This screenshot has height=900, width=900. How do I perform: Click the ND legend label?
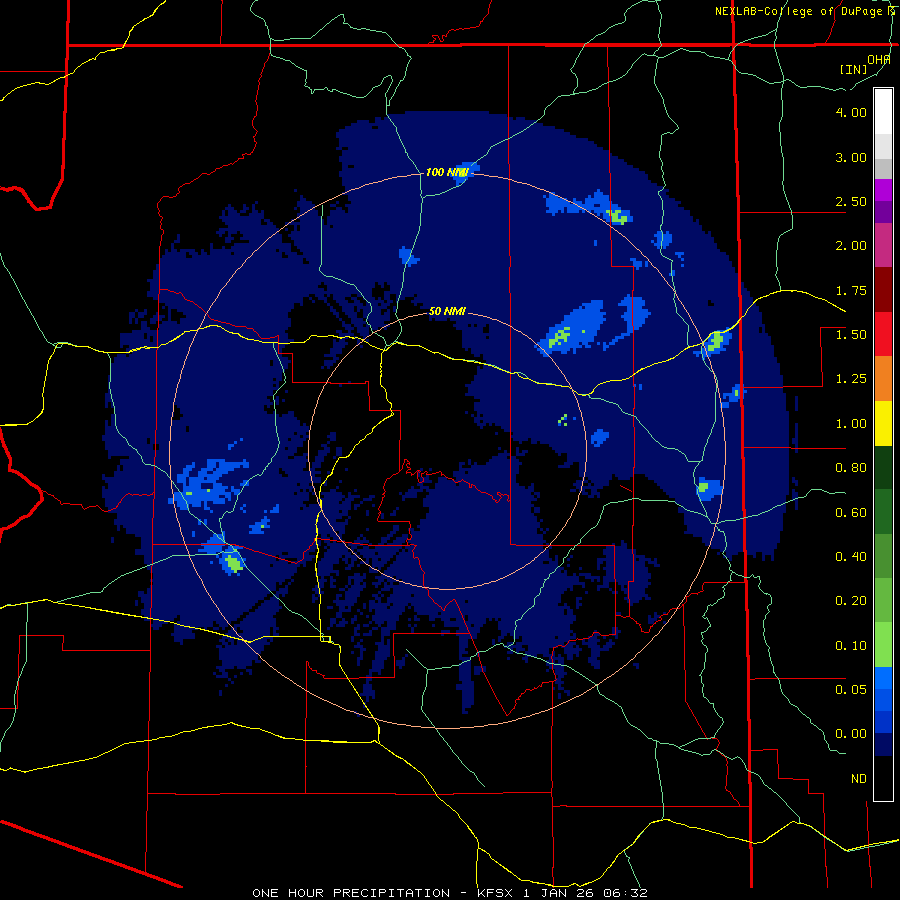click(x=859, y=779)
